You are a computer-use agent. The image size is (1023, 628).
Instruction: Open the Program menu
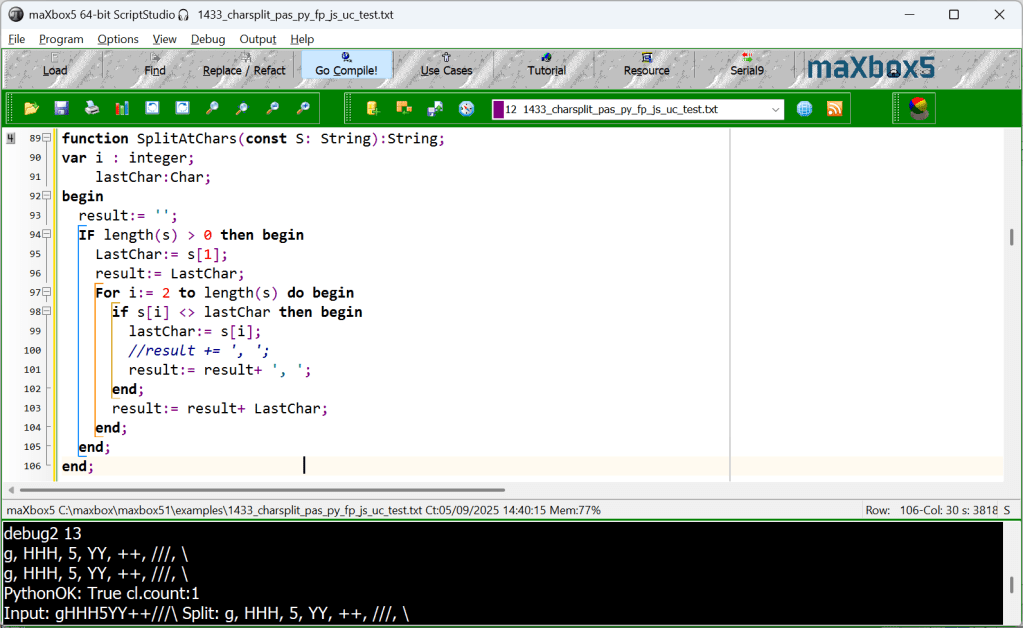[x=61, y=39]
